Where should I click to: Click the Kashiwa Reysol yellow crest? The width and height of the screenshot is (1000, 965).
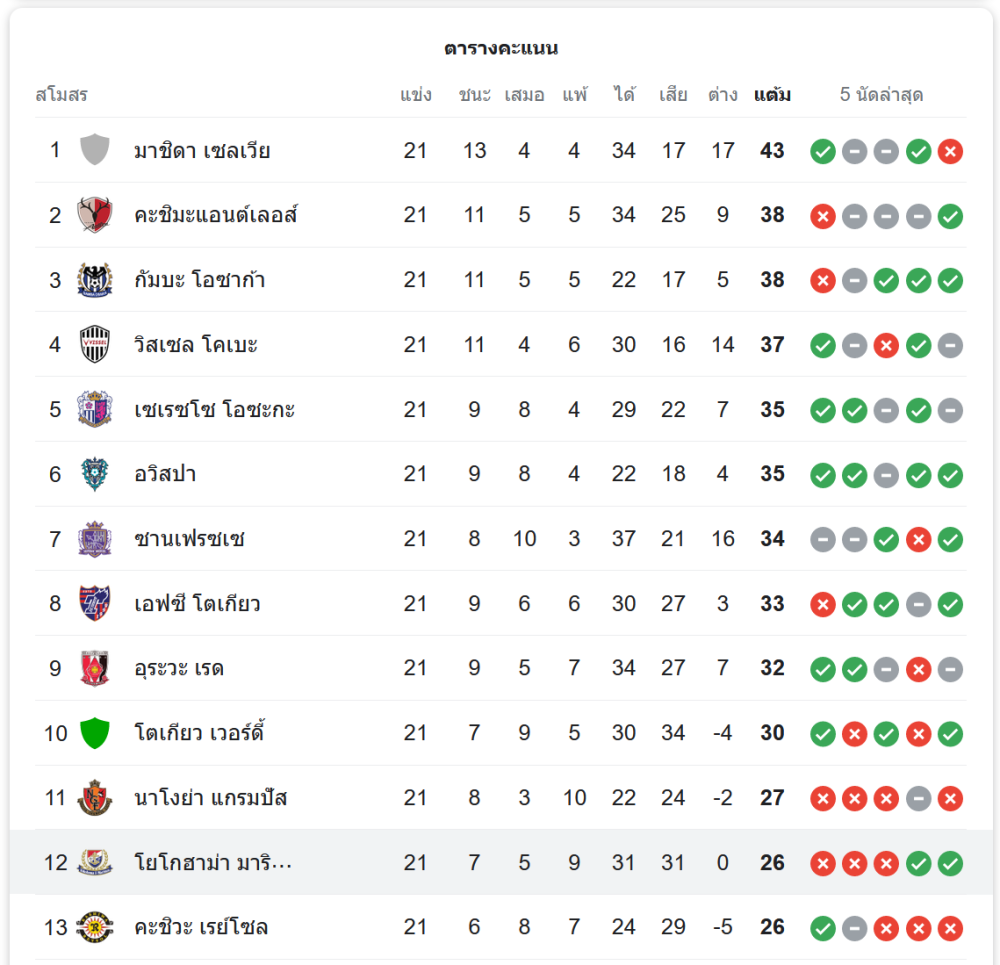click(x=95, y=927)
